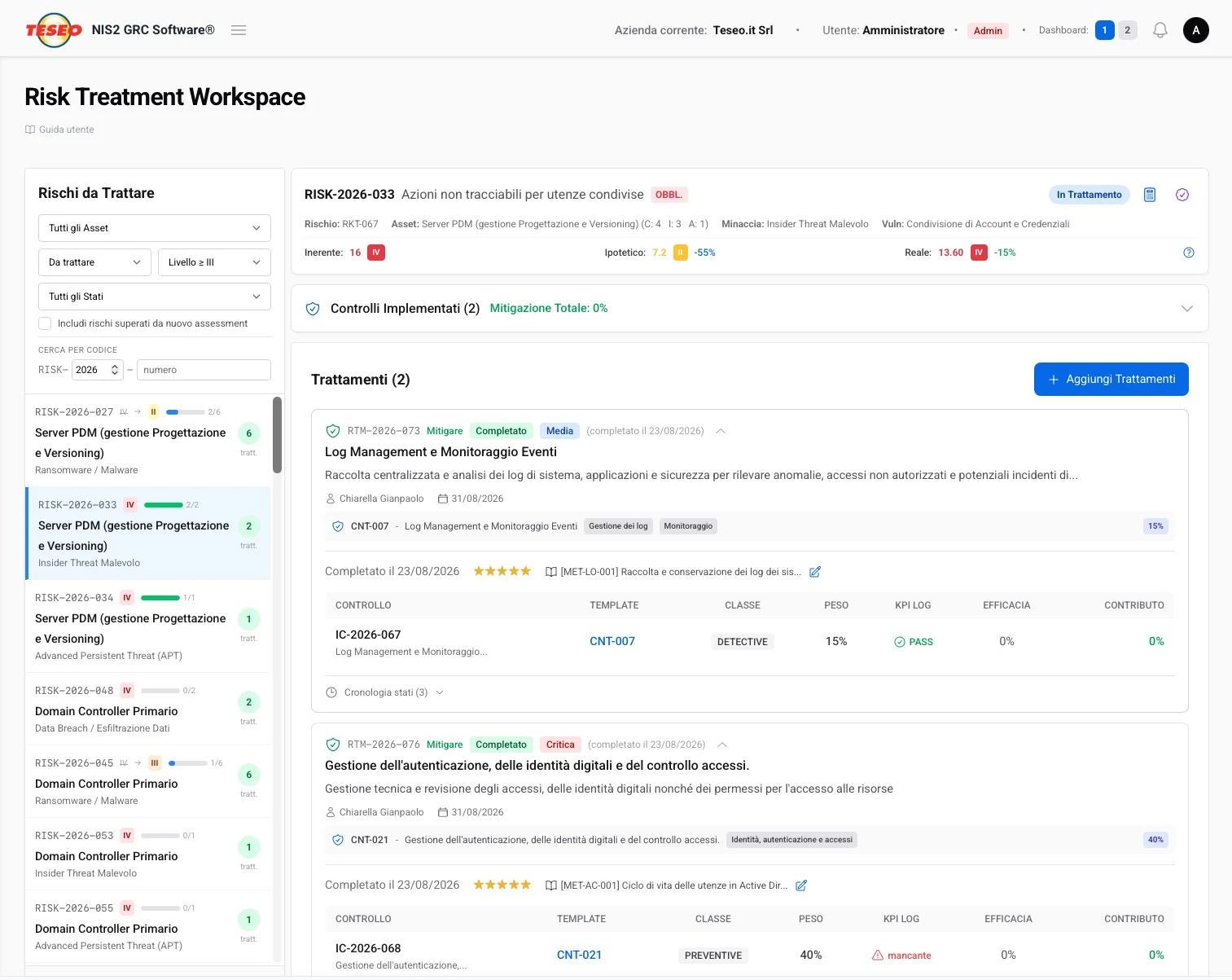Viewport: 1232px width, 980px height.
Task: Click the Media priority badge
Action: (559, 431)
